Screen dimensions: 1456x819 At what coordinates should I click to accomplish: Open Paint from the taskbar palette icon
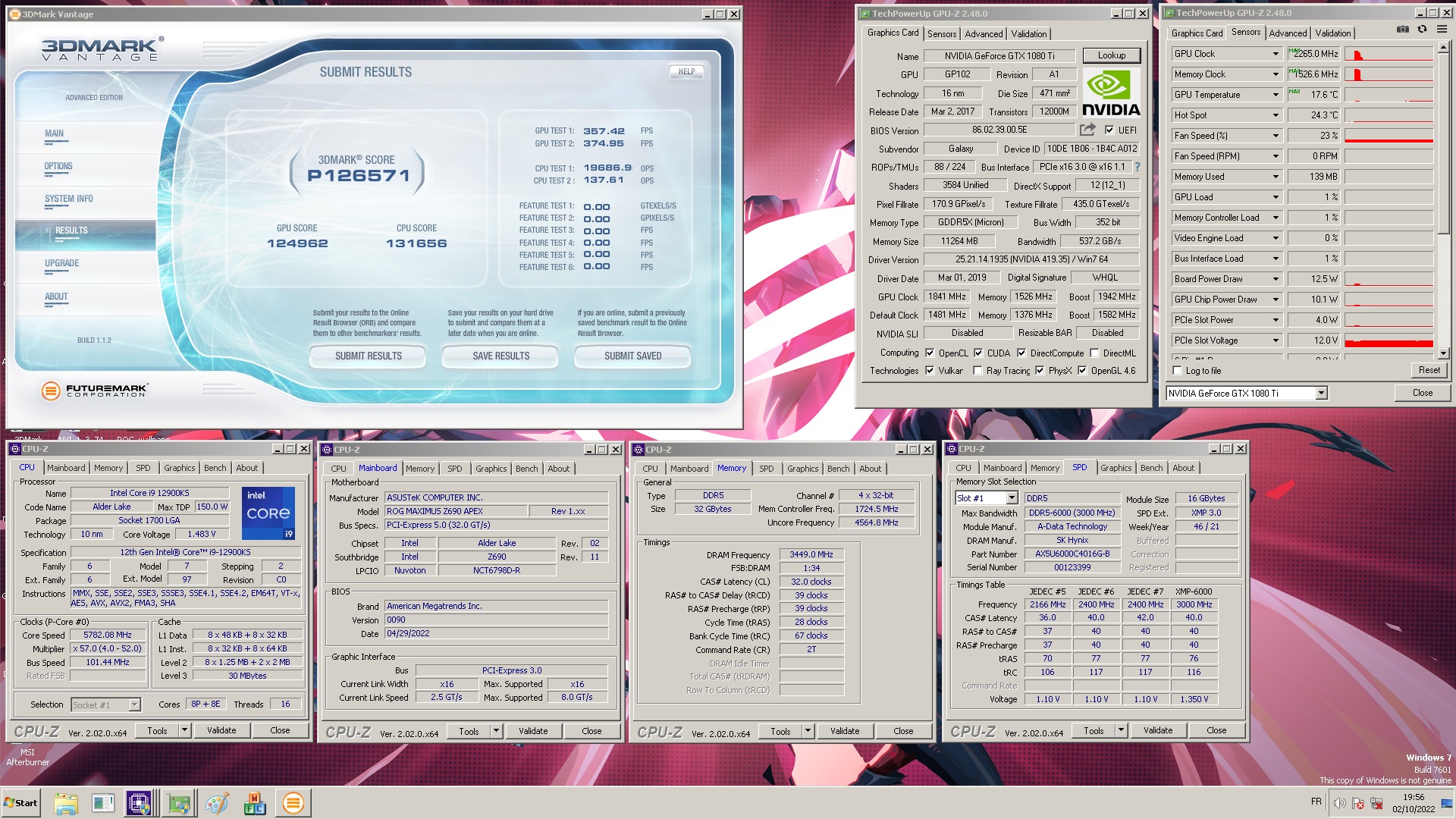coord(217,803)
